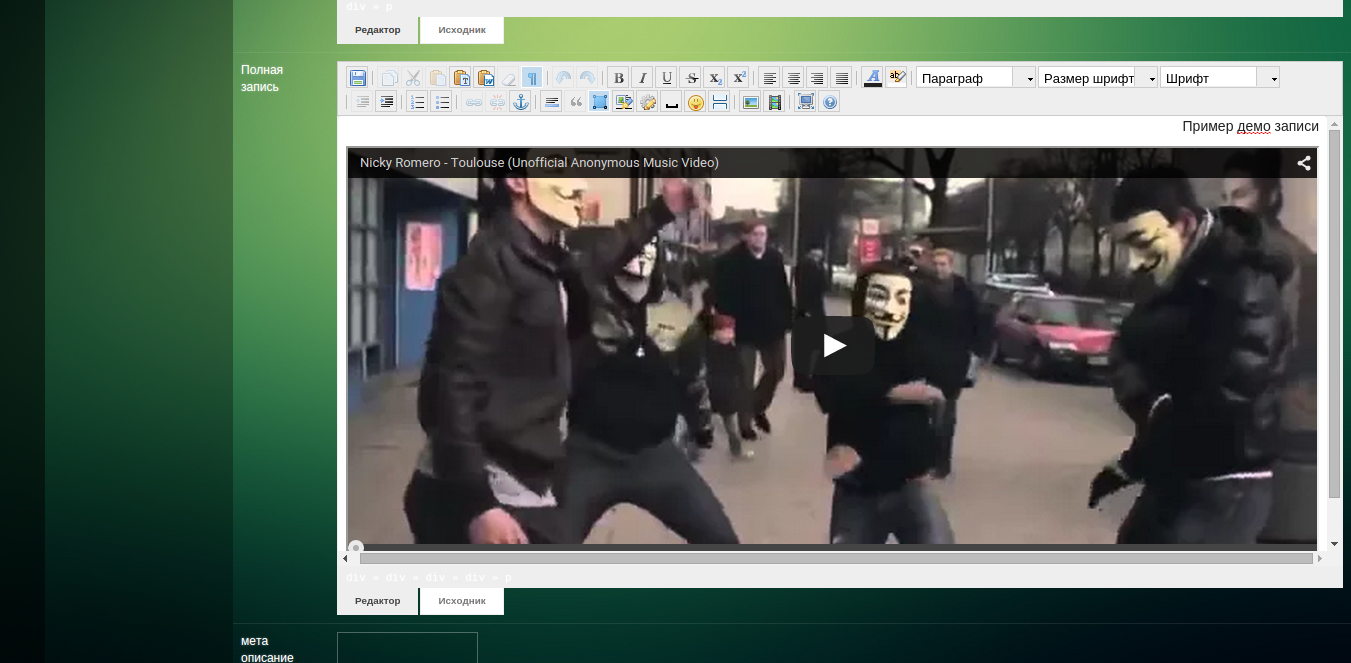Click the remove formatting eraser icon
This screenshot has width=1351, height=663.
pos(509,78)
